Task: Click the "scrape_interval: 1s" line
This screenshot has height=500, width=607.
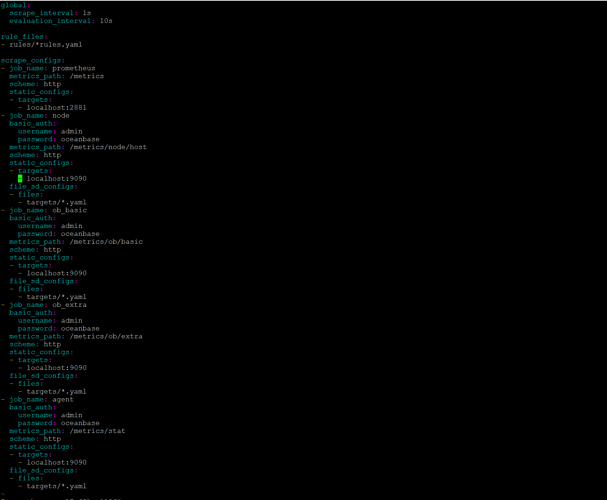Action: click(x=50, y=13)
